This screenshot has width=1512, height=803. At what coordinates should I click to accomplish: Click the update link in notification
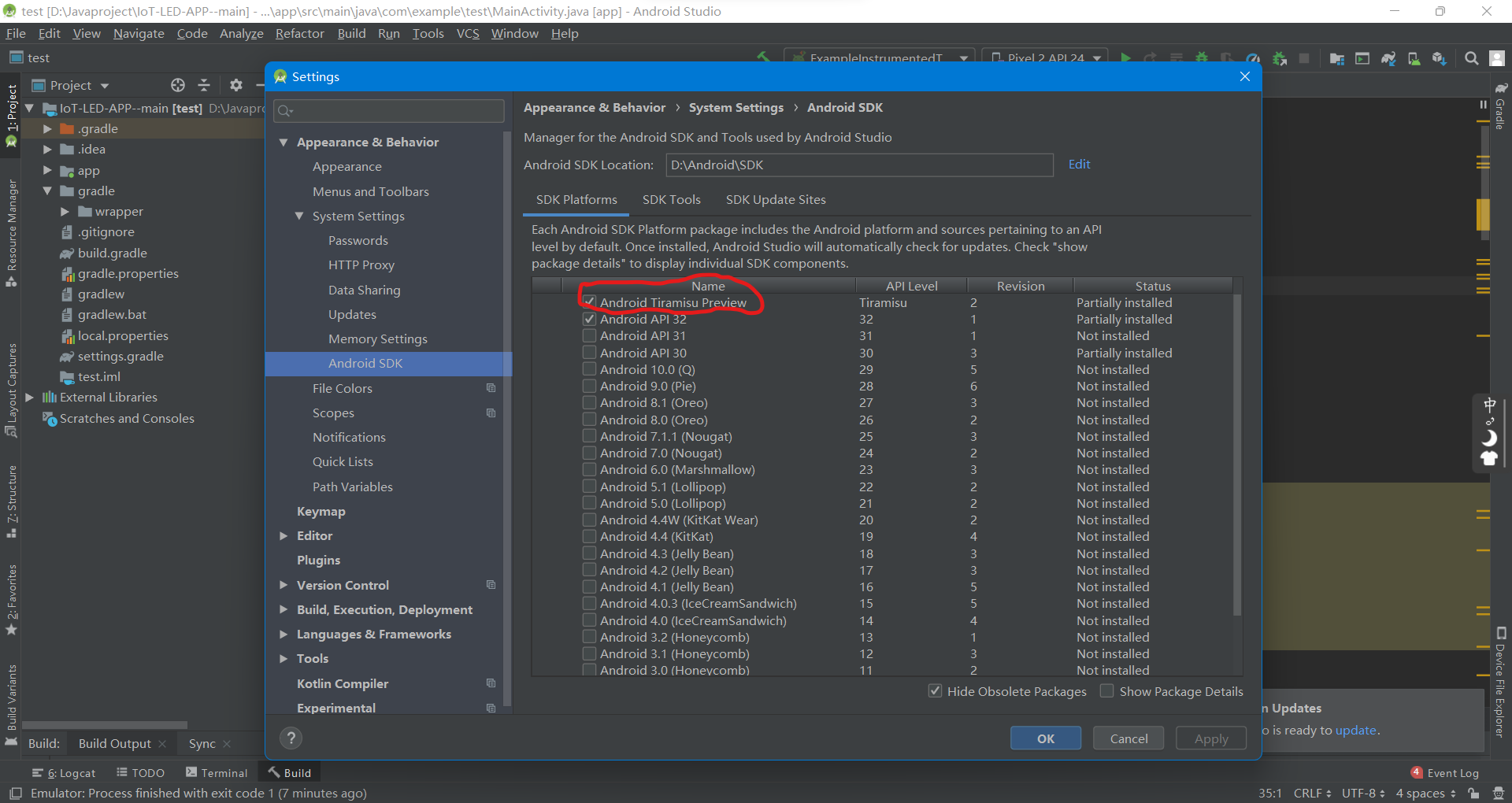pyautogui.click(x=1355, y=731)
